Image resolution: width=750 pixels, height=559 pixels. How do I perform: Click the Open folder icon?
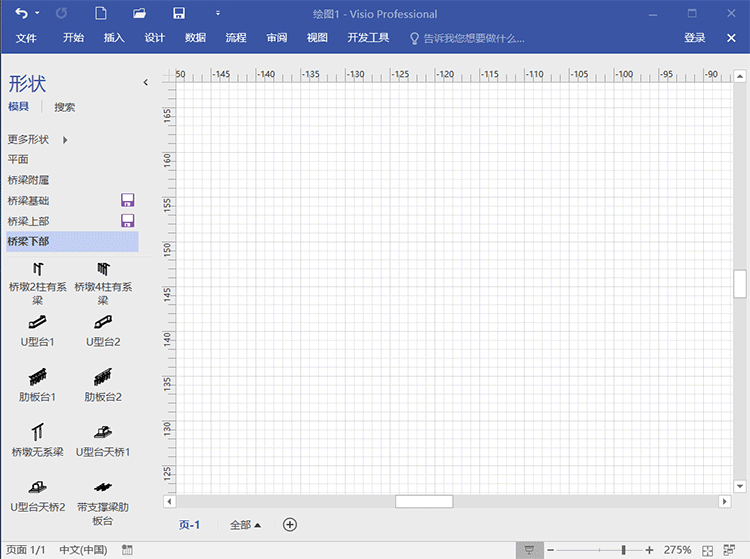tap(139, 13)
